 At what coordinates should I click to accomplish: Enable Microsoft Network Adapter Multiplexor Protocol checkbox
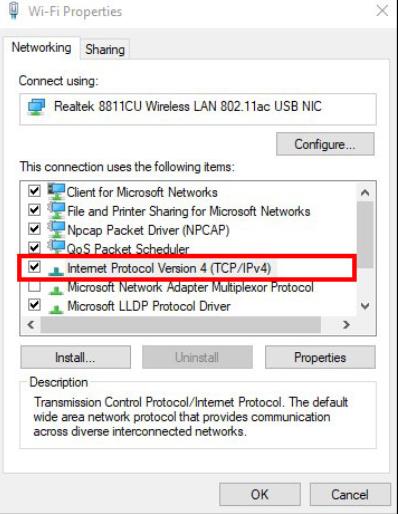[34, 286]
